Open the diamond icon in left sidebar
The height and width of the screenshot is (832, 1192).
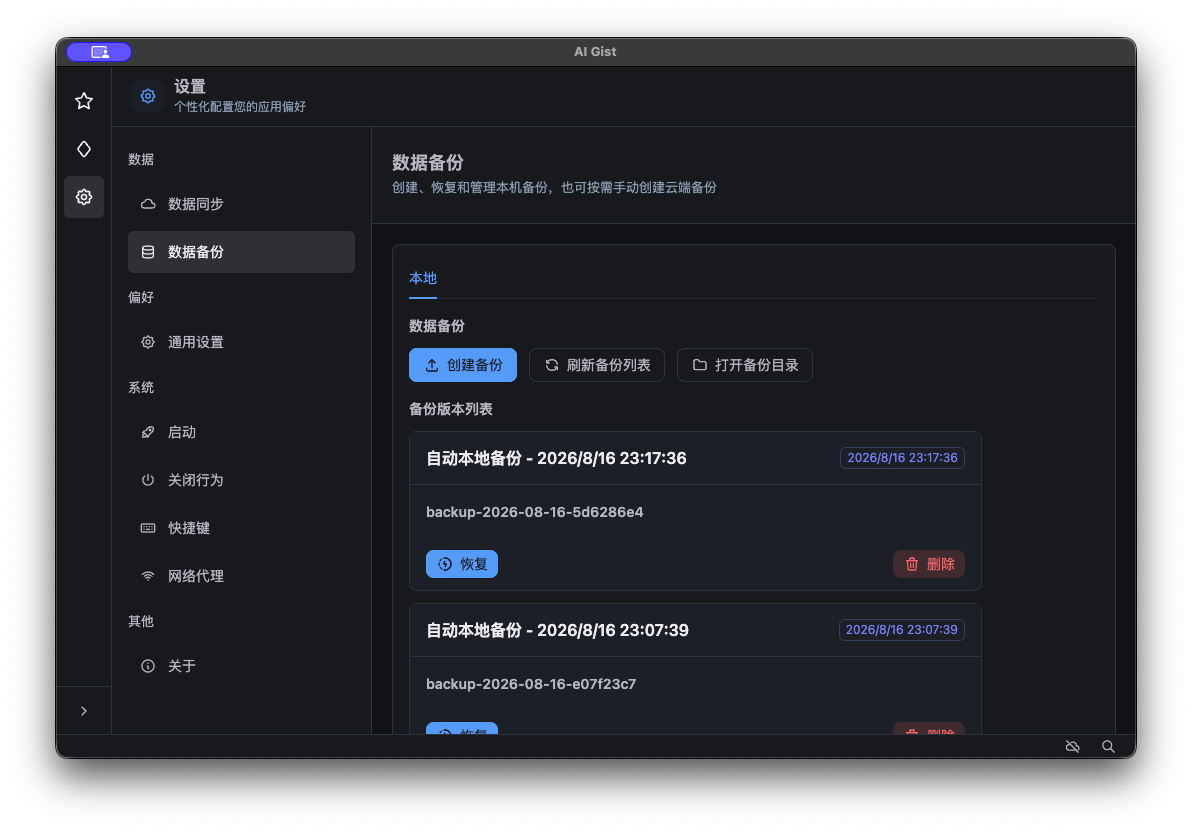coord(84,149)
